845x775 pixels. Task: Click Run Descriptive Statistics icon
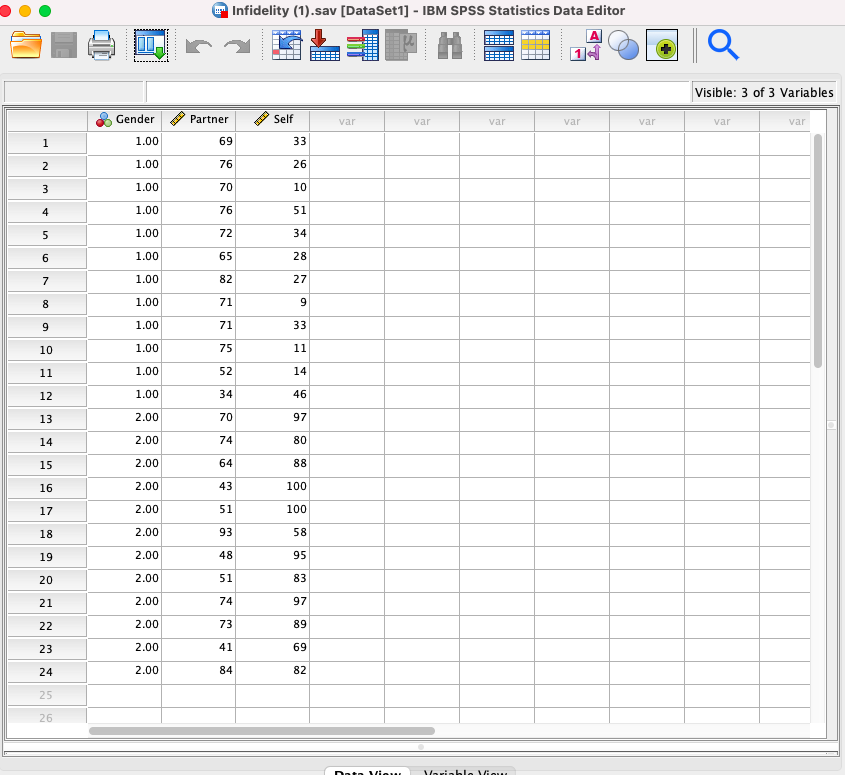[401, 45]
